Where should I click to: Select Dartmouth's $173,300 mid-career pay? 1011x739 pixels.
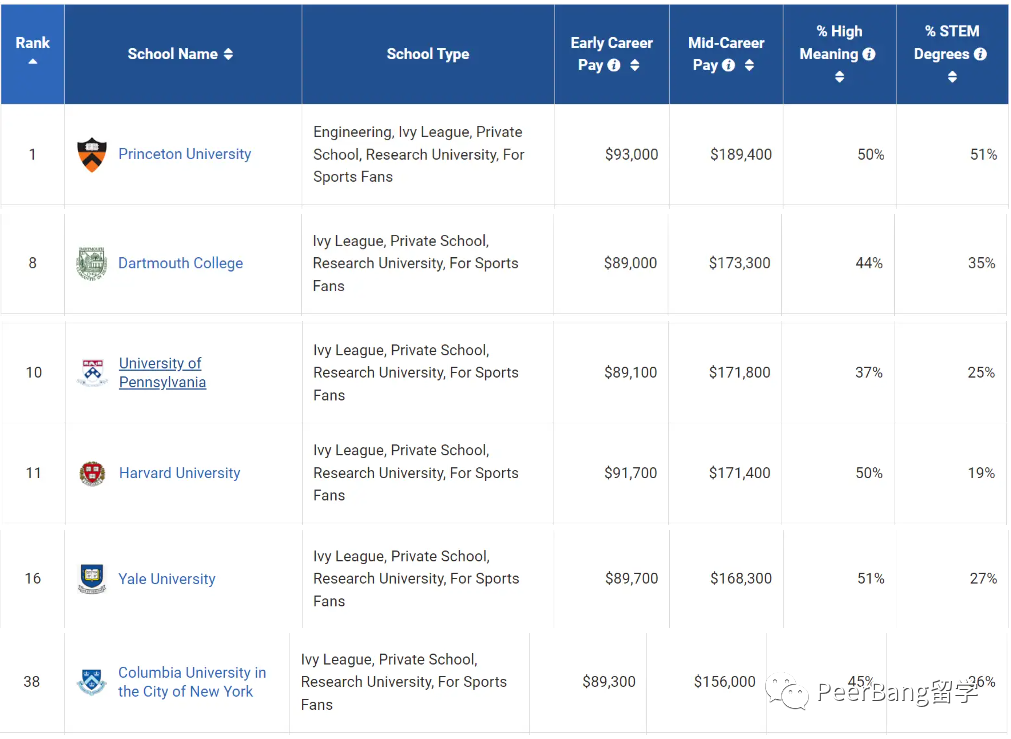(740, 263)
